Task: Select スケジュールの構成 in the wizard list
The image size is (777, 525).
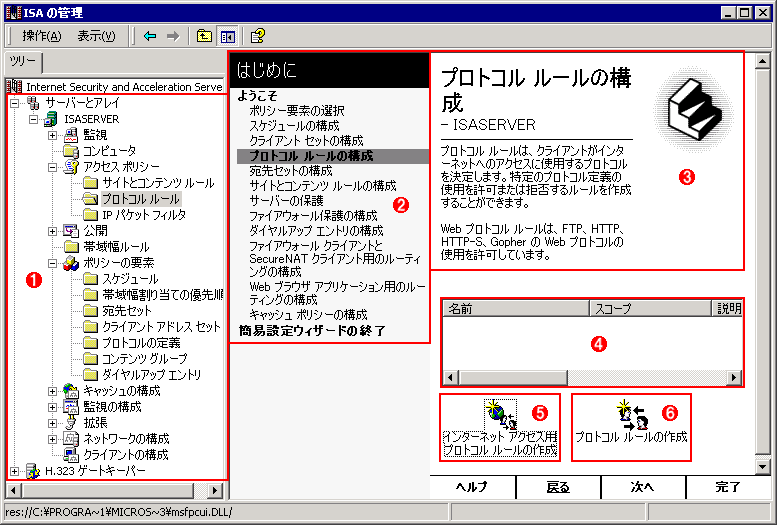Action: pos(294,125)
